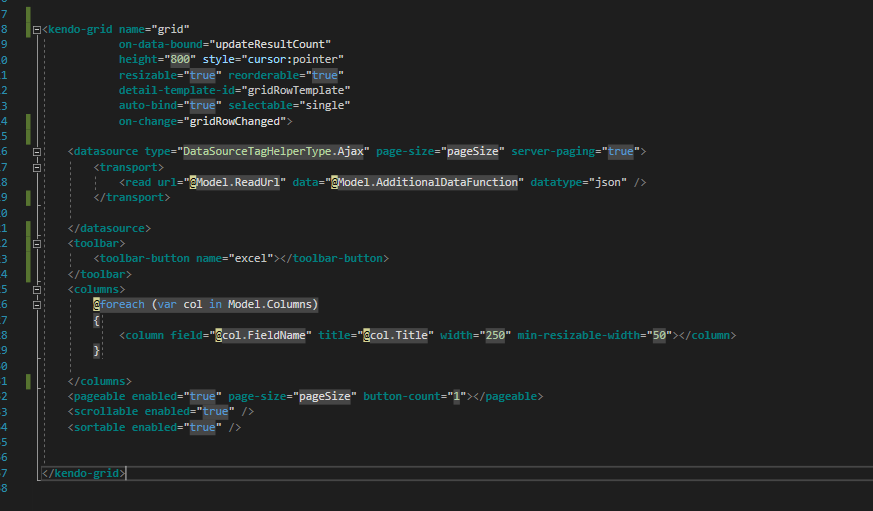Click the @Model.AdditionalDataFunction value
Image resolution: width=873 pixels, height=511 pixels.
[424, 182]
